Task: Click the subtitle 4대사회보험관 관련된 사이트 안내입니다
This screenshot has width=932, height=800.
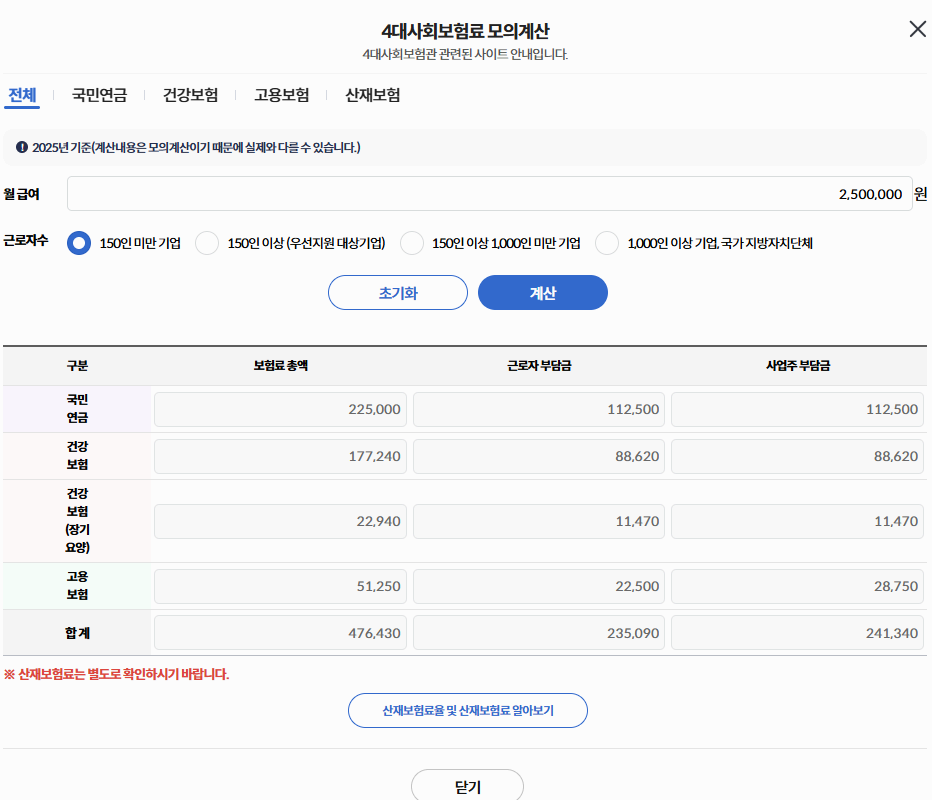Action: tap(465, 54)
